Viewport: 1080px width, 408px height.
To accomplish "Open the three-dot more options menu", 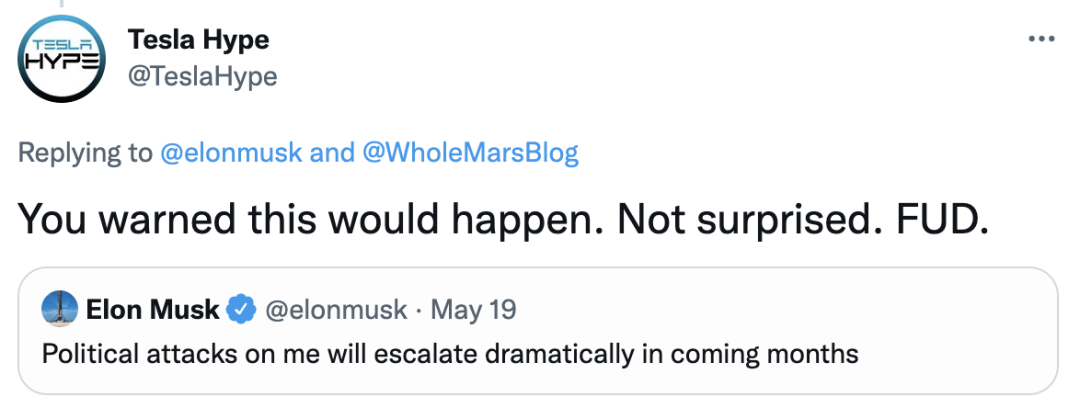I will 1041,39.
